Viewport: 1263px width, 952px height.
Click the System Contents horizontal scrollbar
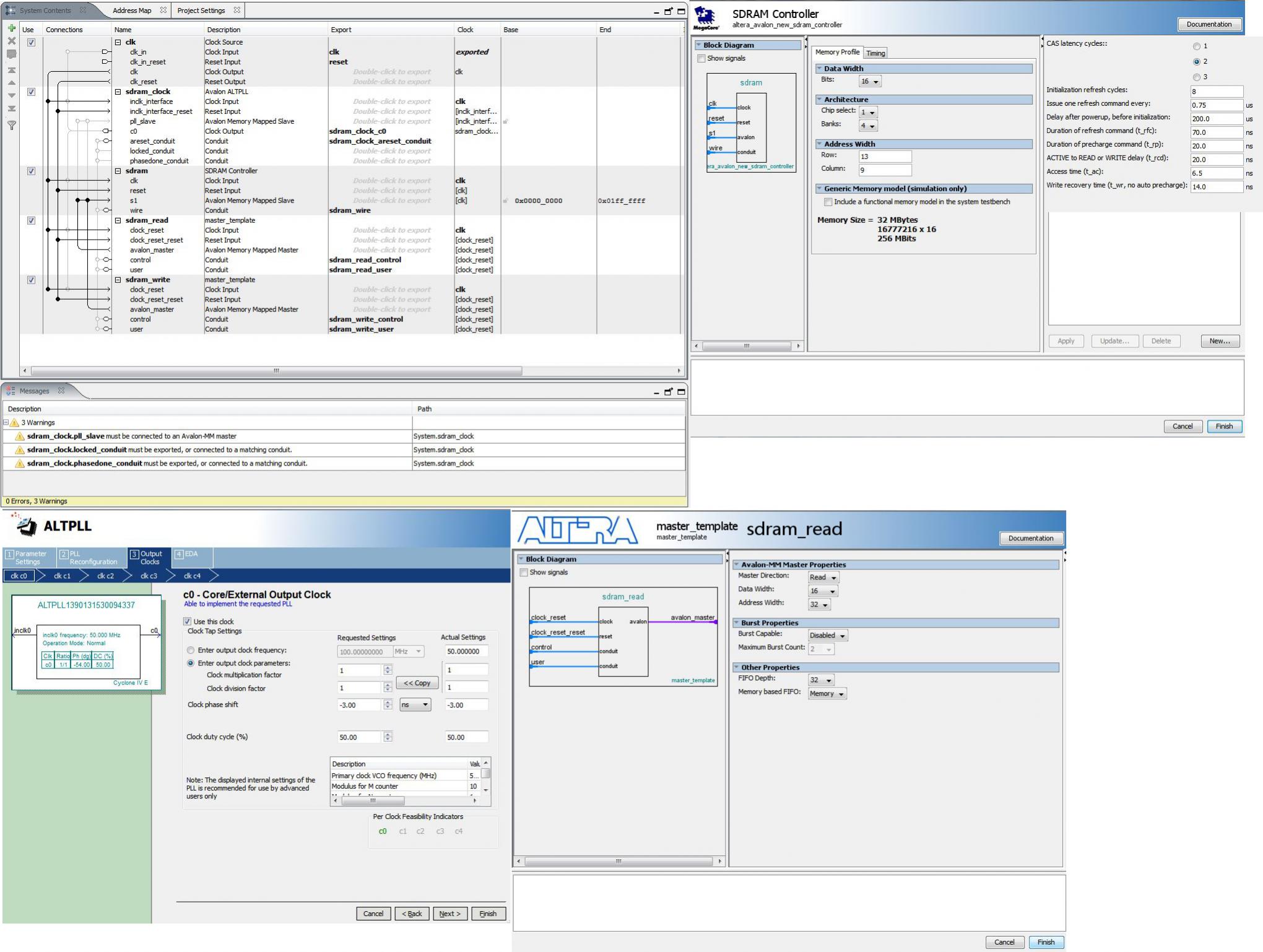tap(276, 371)
